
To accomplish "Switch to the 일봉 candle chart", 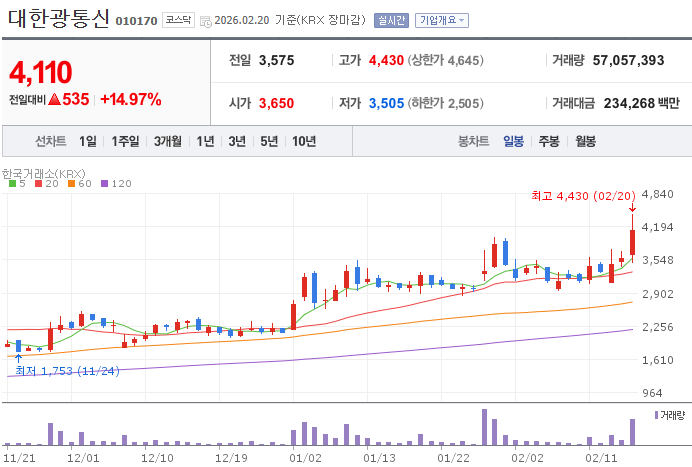I will 513,141.
